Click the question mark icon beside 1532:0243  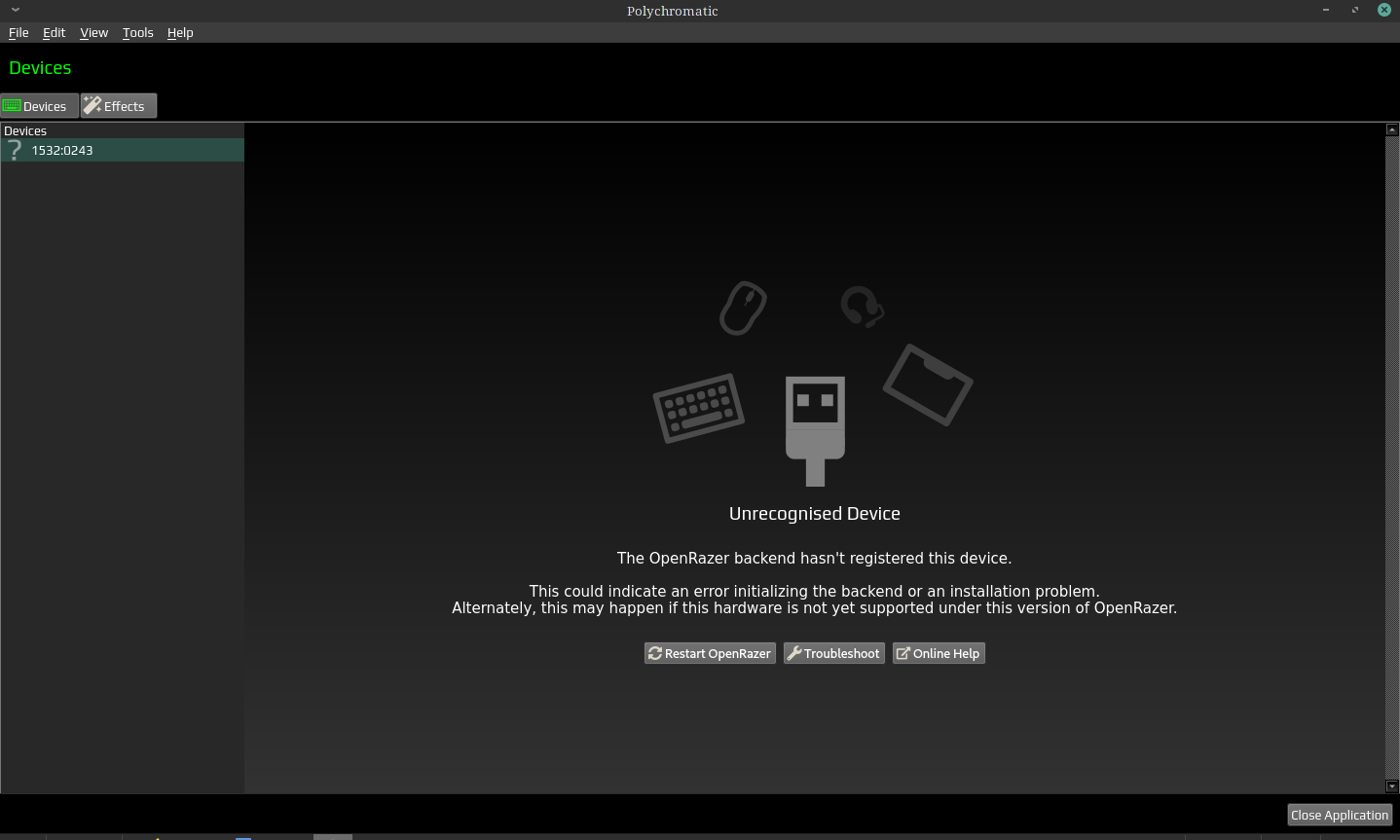tap(15, 150)
